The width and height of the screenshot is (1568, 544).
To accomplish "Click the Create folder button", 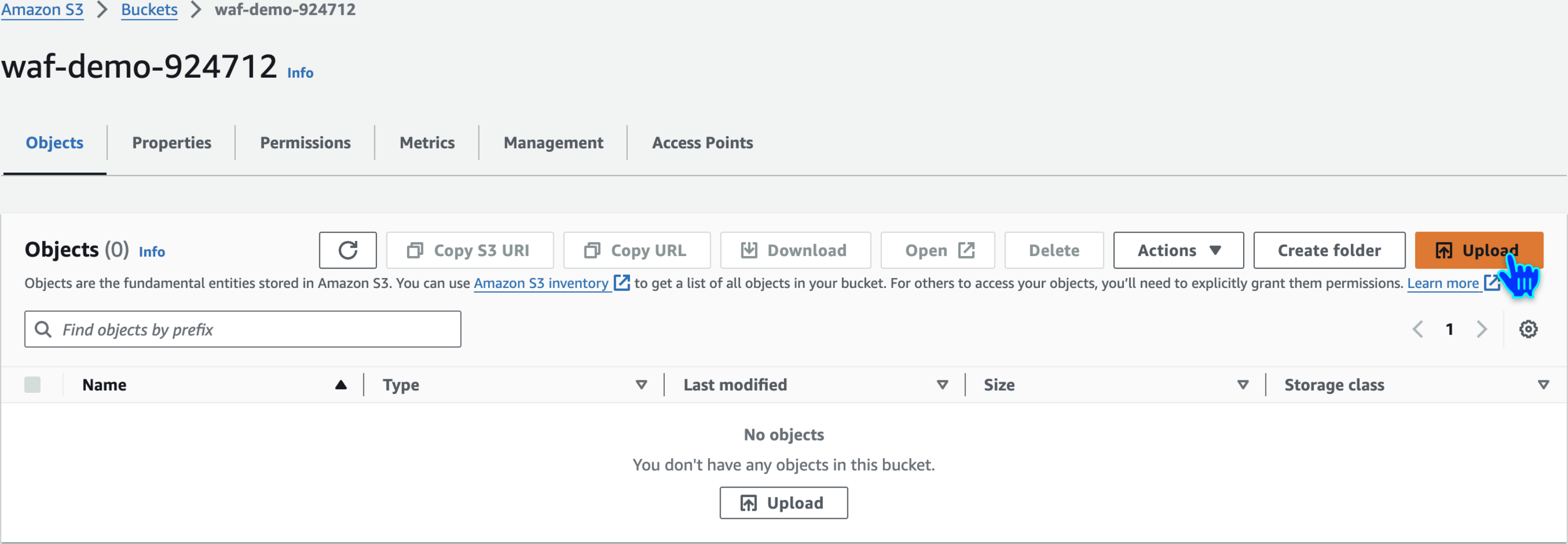I will pyautogui.click(x=1329, y=250).
